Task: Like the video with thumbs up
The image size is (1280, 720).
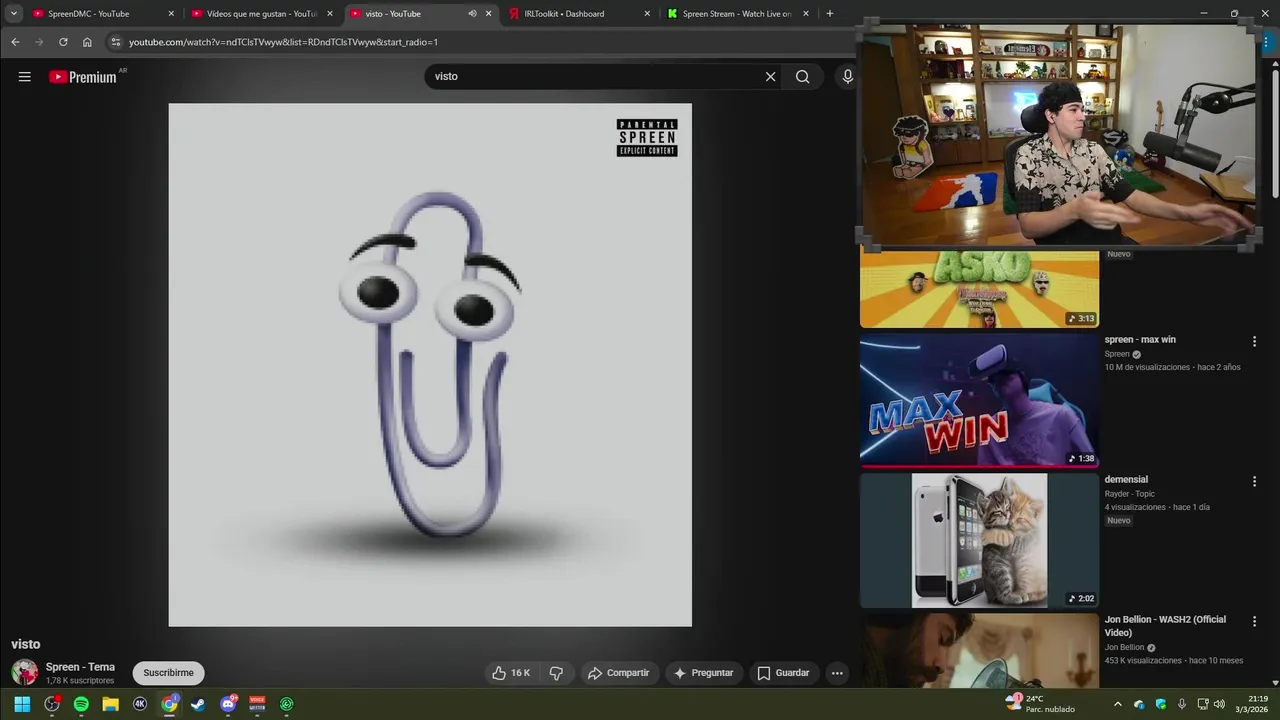Action: tap(511, 673)
